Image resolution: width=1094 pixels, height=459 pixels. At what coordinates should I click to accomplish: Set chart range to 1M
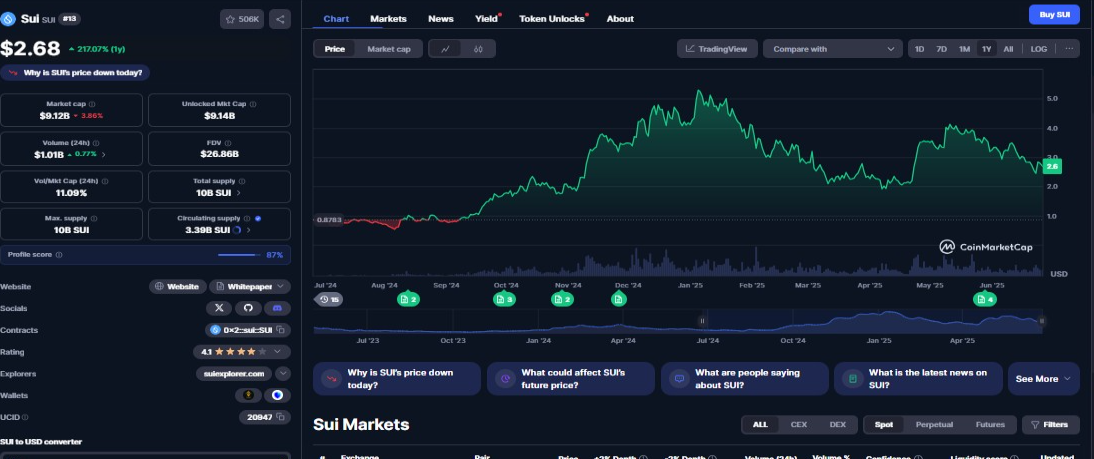point(964,49)
